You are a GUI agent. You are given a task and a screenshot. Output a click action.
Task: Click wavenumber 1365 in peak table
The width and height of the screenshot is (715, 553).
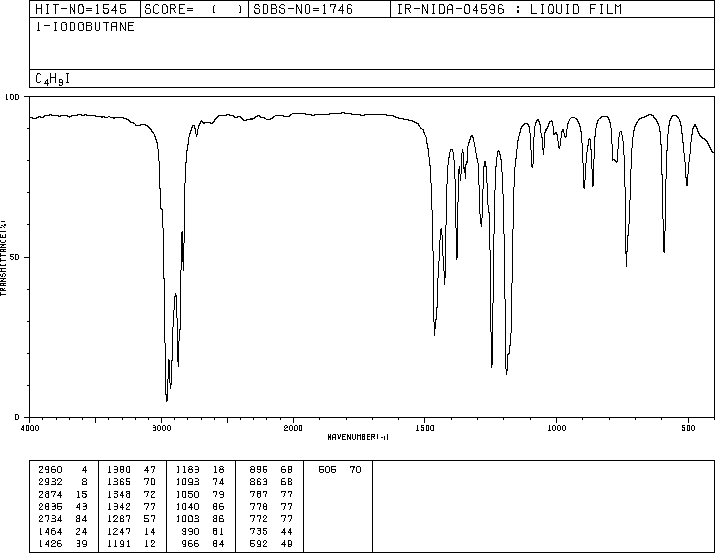[x=119, y=482]
